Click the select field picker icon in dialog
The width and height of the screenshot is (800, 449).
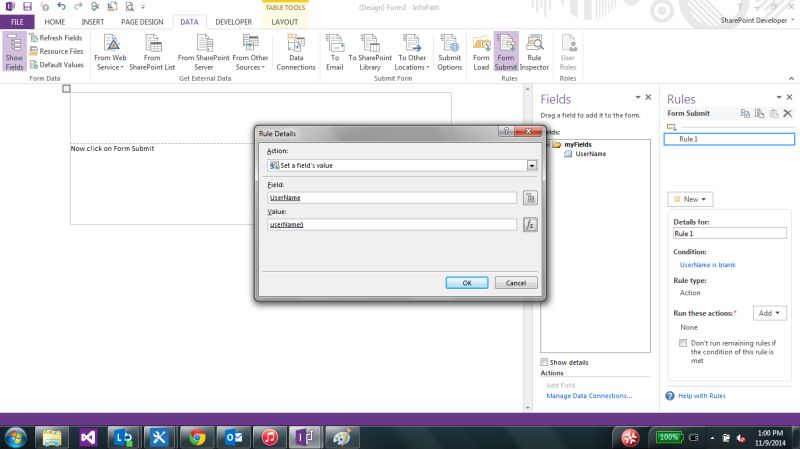click(530, 198)
